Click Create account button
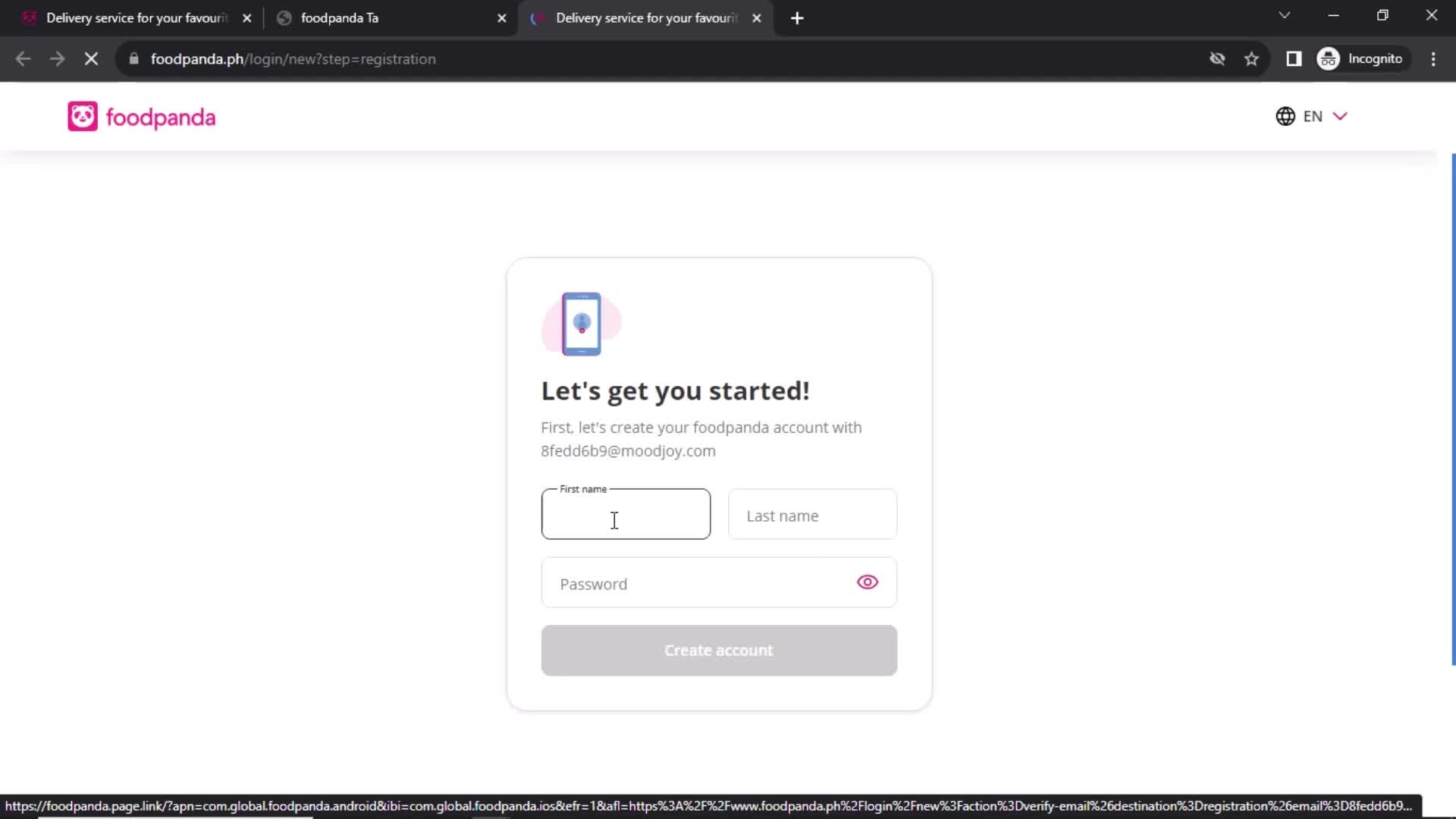 click(718, 650)
